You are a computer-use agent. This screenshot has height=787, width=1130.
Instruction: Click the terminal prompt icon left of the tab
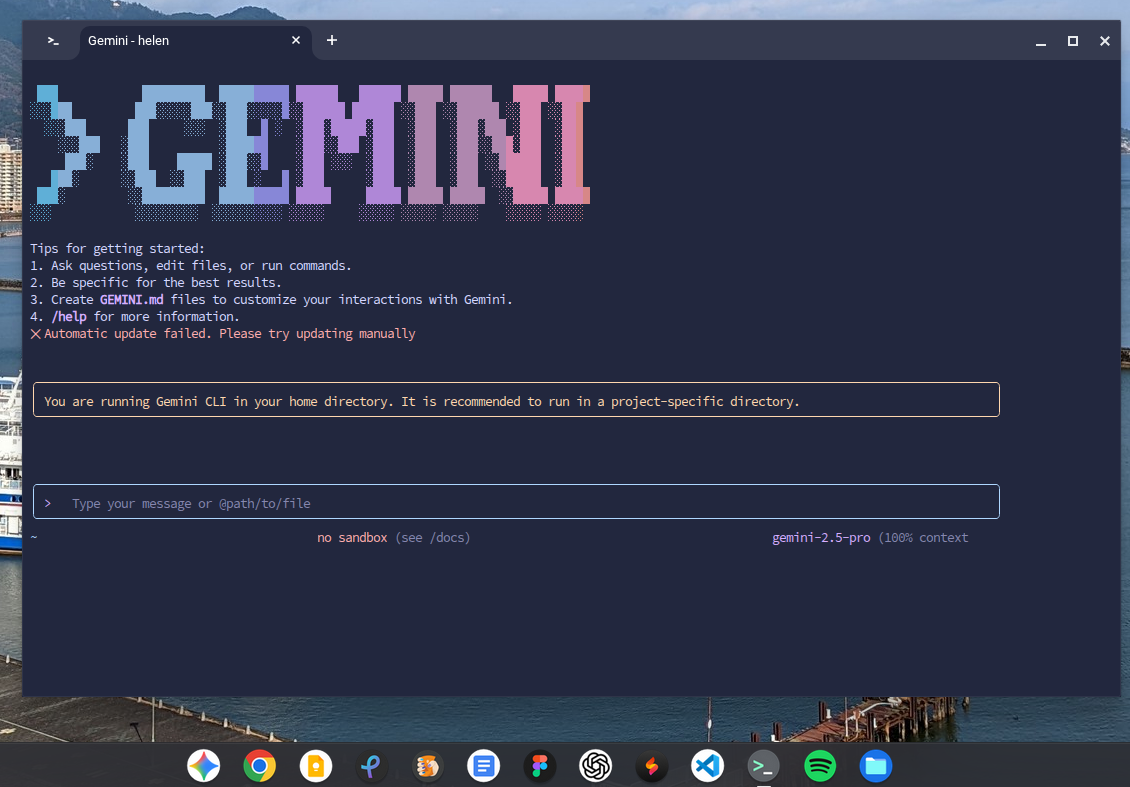(53, 41)
